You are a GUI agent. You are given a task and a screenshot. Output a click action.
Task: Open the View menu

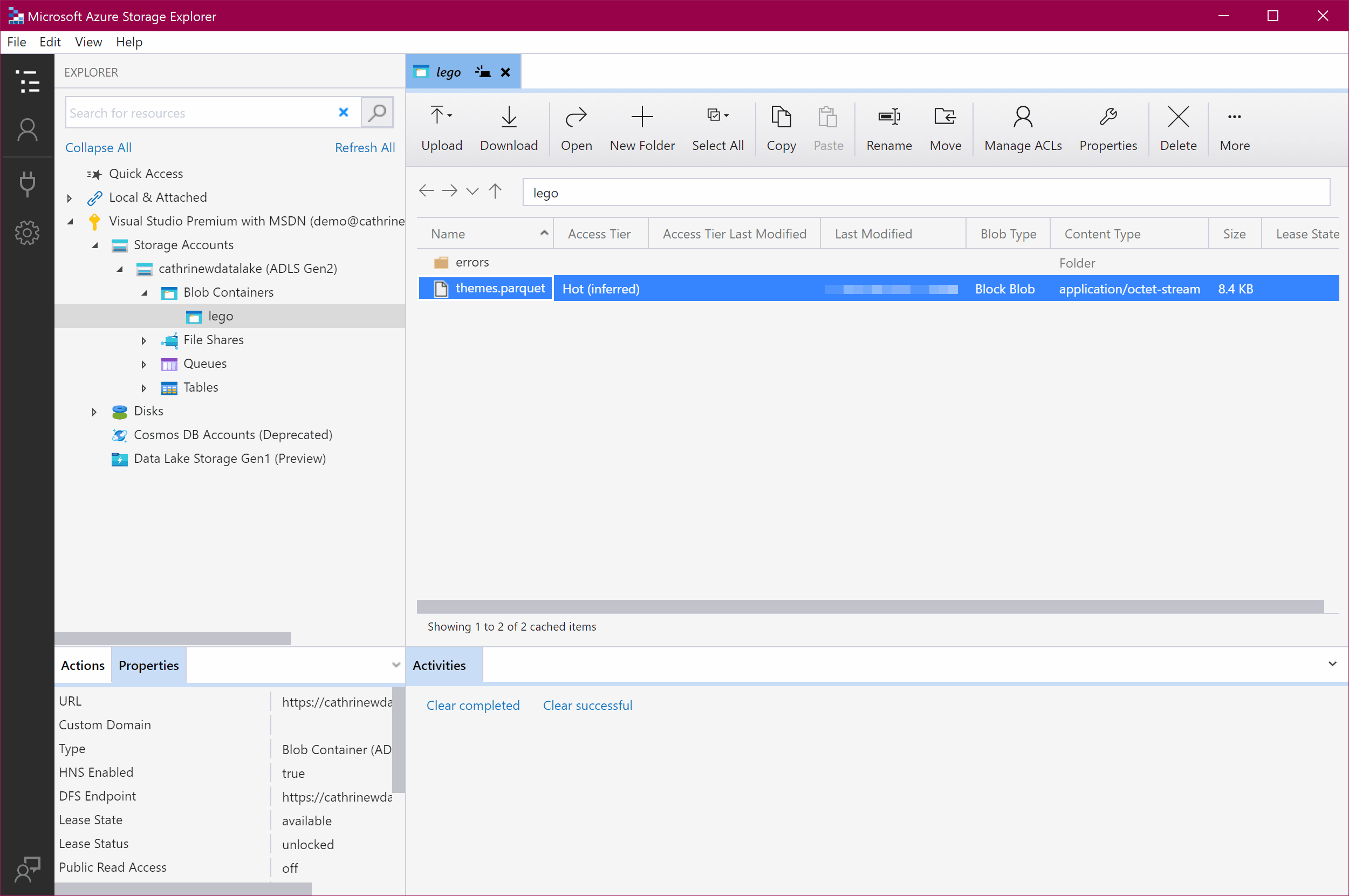(88, 42)
